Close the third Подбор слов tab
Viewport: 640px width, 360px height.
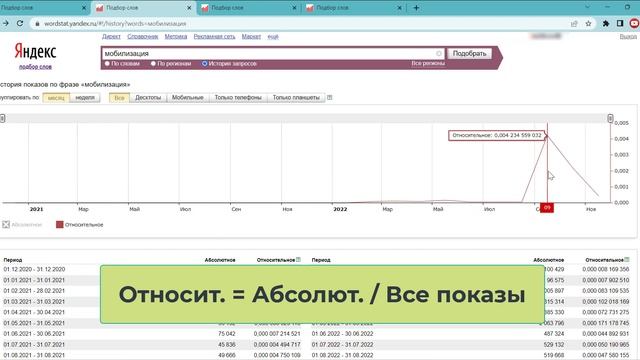coord(294,8)
